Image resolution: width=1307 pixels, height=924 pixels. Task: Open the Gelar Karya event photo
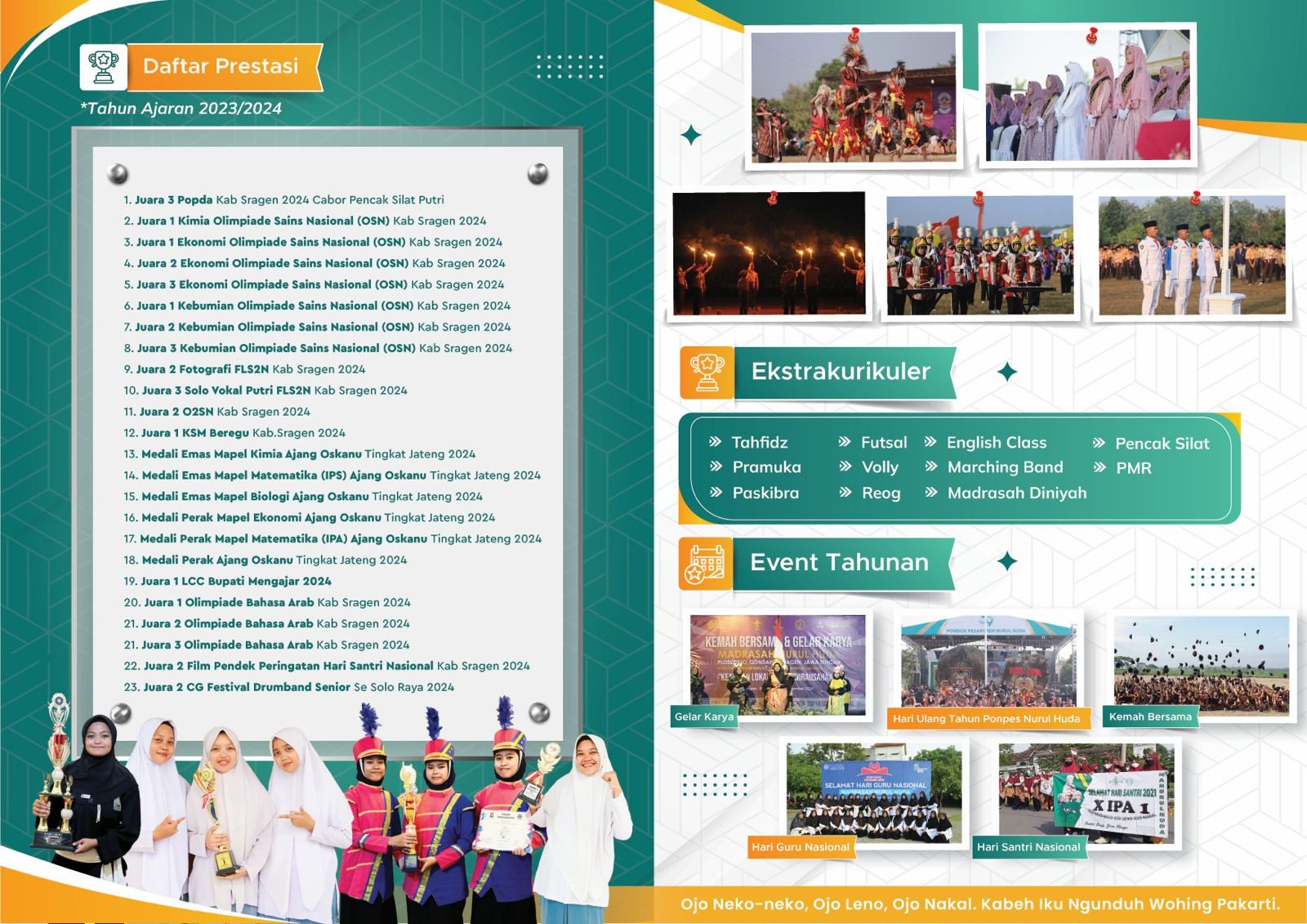778,665
